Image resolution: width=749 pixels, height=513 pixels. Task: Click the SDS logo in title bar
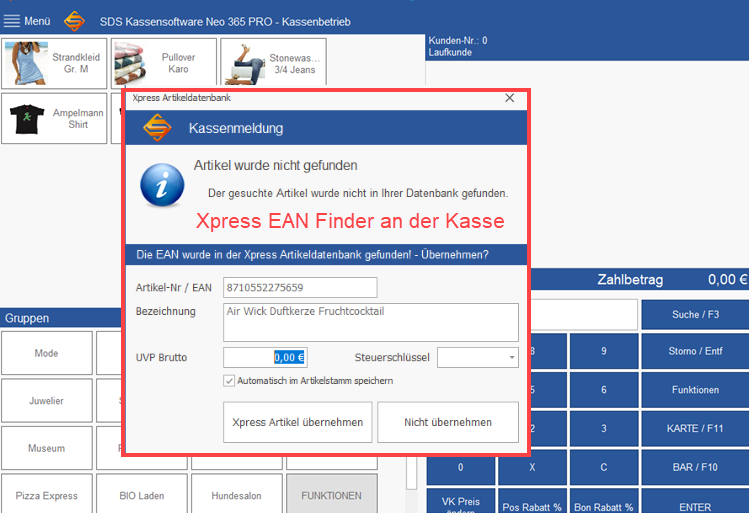point(74,21)
